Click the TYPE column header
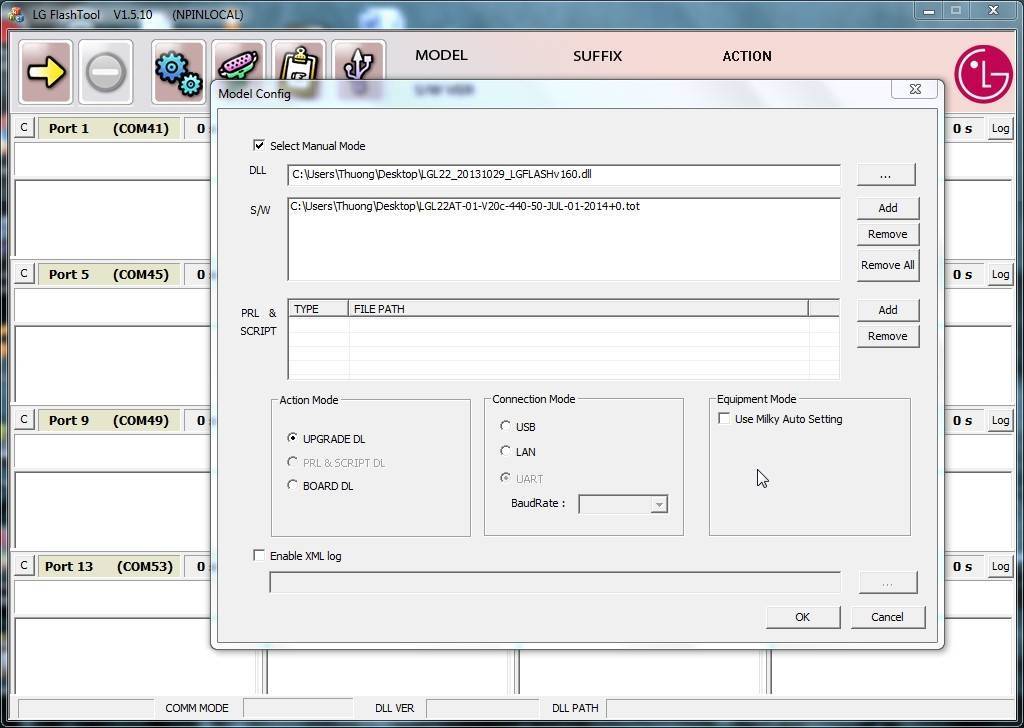The height and width of the screenshot is (728, 1024). [x=318, y=309]
